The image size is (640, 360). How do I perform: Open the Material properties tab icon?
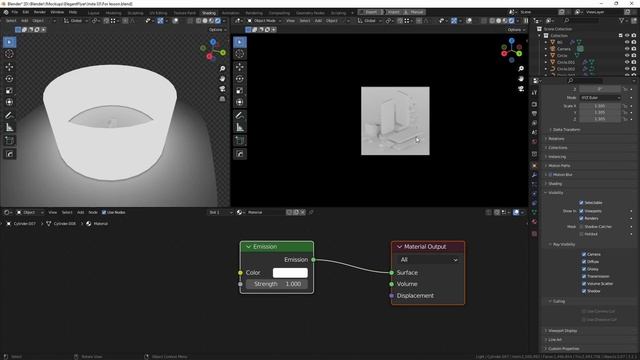coord(534,222)
